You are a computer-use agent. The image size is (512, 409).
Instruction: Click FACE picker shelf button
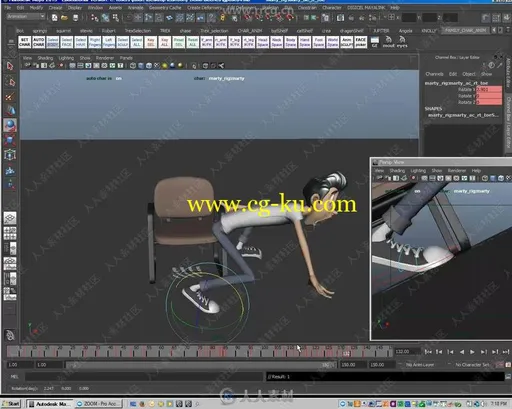(361, 42)
